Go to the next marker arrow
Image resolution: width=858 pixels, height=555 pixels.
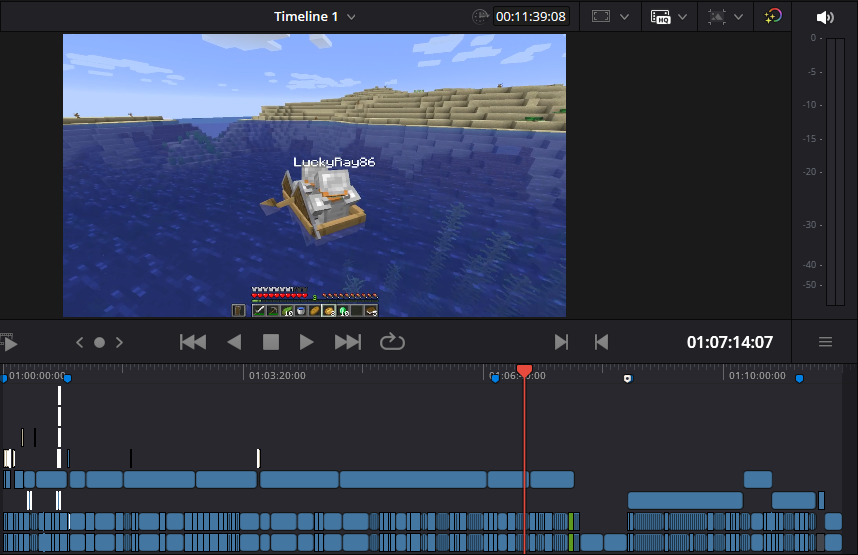(119, 343)
